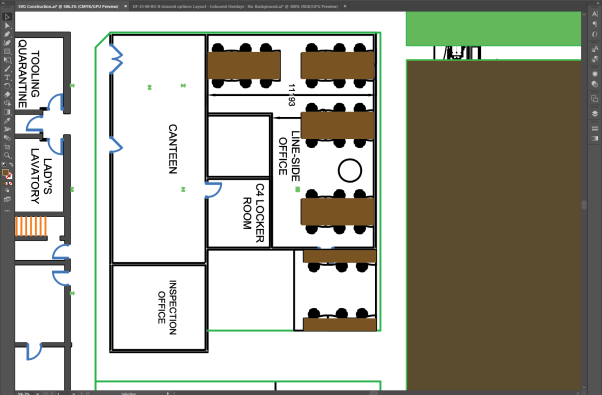Open the zoom level dropdown in status bar
Screen dimensions: 602x395
pos(37,393)
